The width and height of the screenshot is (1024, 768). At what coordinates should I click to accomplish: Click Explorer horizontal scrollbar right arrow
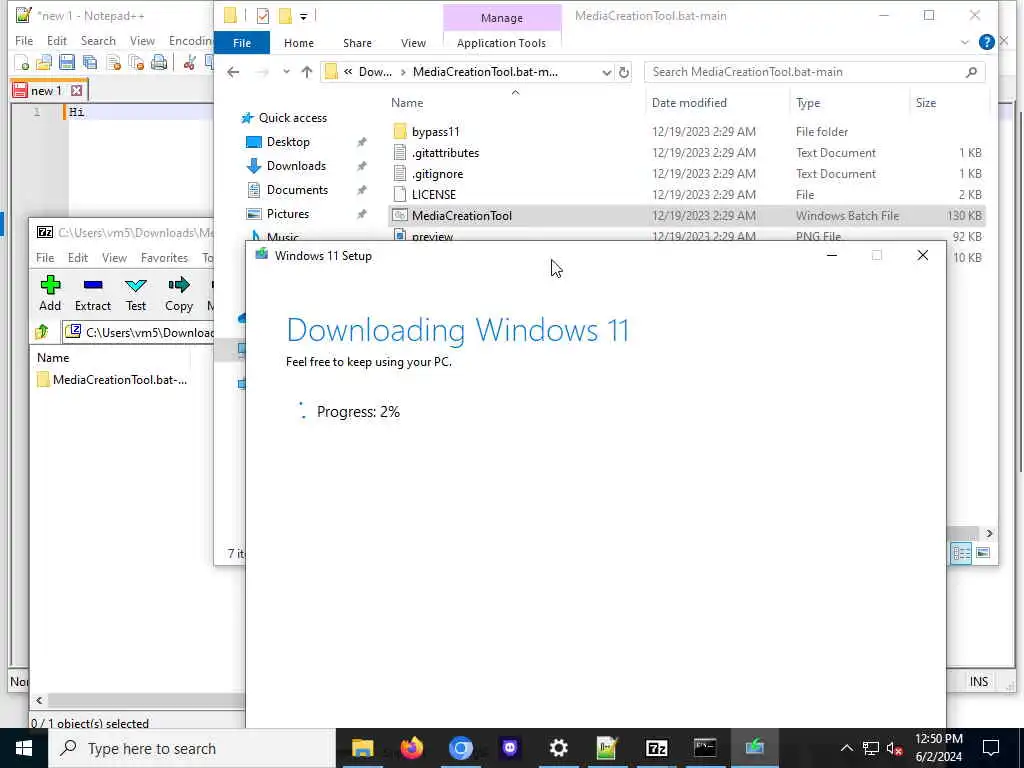tap(989, 534)
